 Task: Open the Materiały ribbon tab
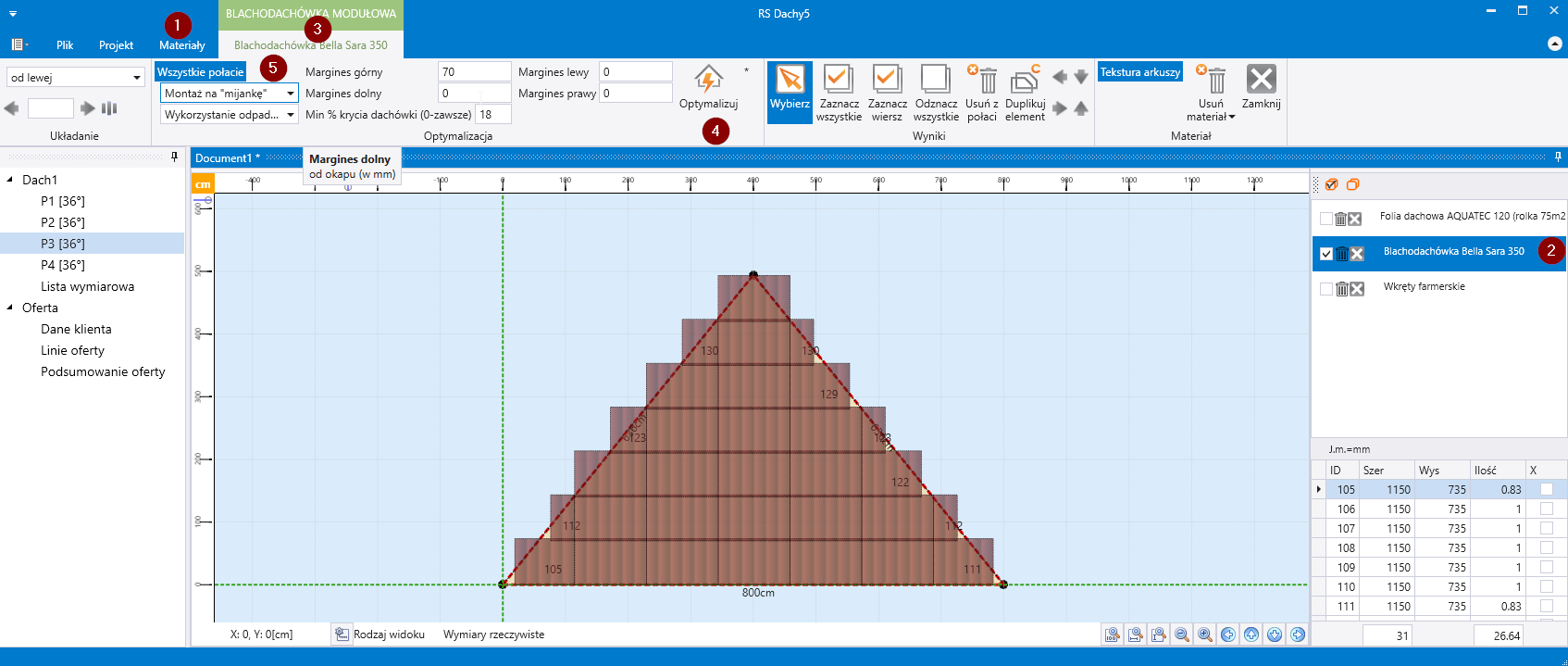point(181,45)
